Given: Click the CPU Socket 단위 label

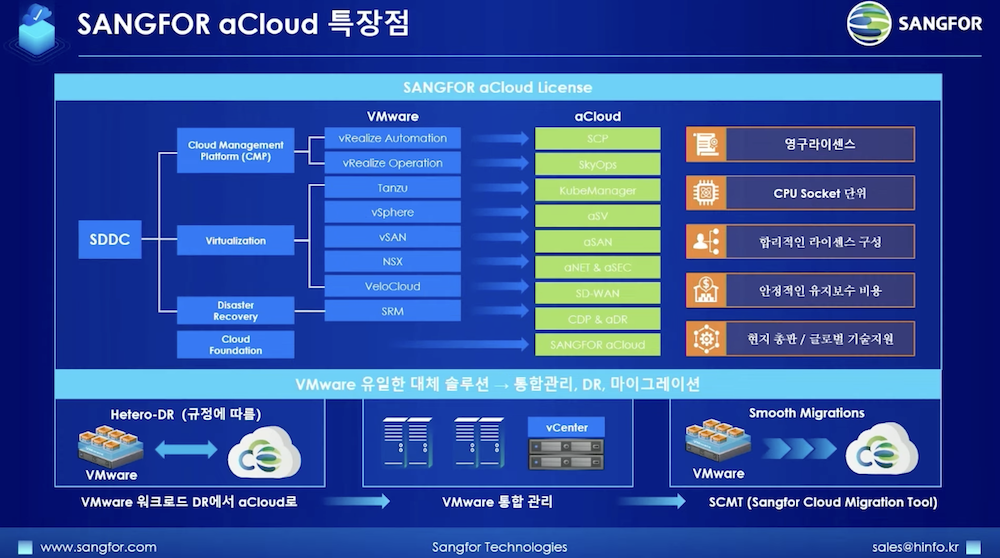Looking at the screenshot, I should (820, 193).
